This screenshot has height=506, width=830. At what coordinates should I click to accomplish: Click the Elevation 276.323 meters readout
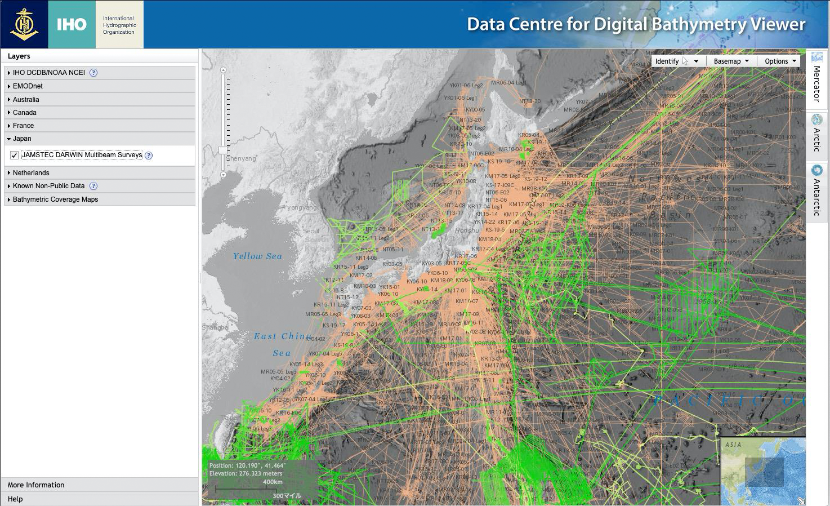pos(246,474)
